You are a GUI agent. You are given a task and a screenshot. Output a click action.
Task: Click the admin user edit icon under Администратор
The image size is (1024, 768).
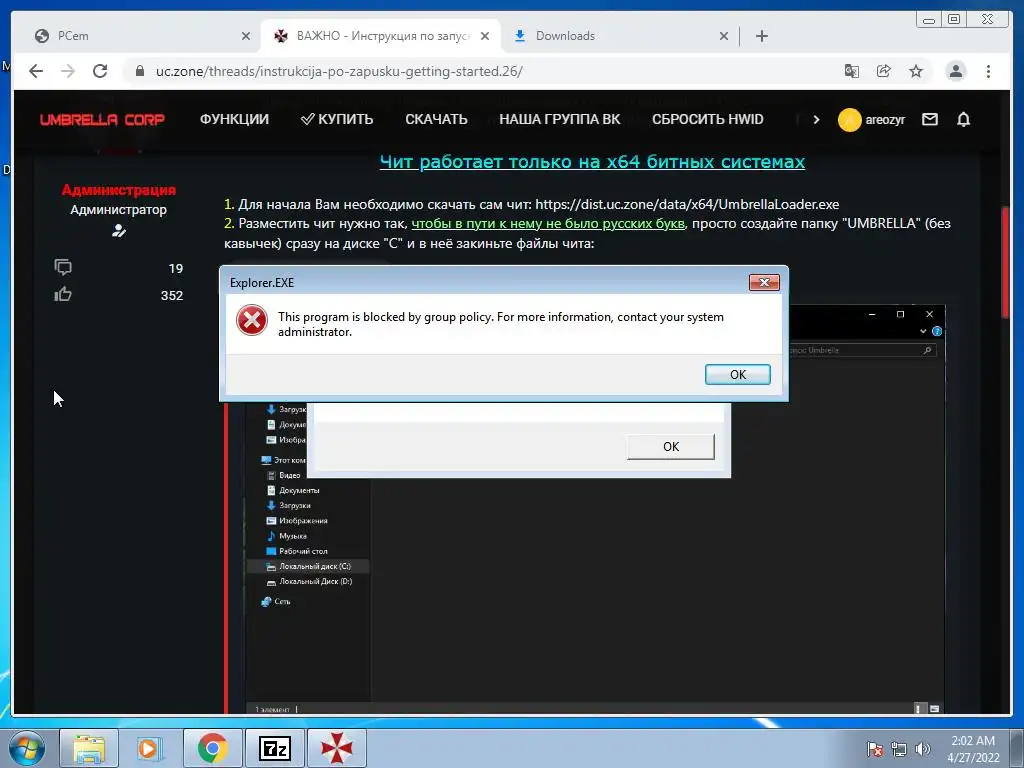tap(118, 231)
